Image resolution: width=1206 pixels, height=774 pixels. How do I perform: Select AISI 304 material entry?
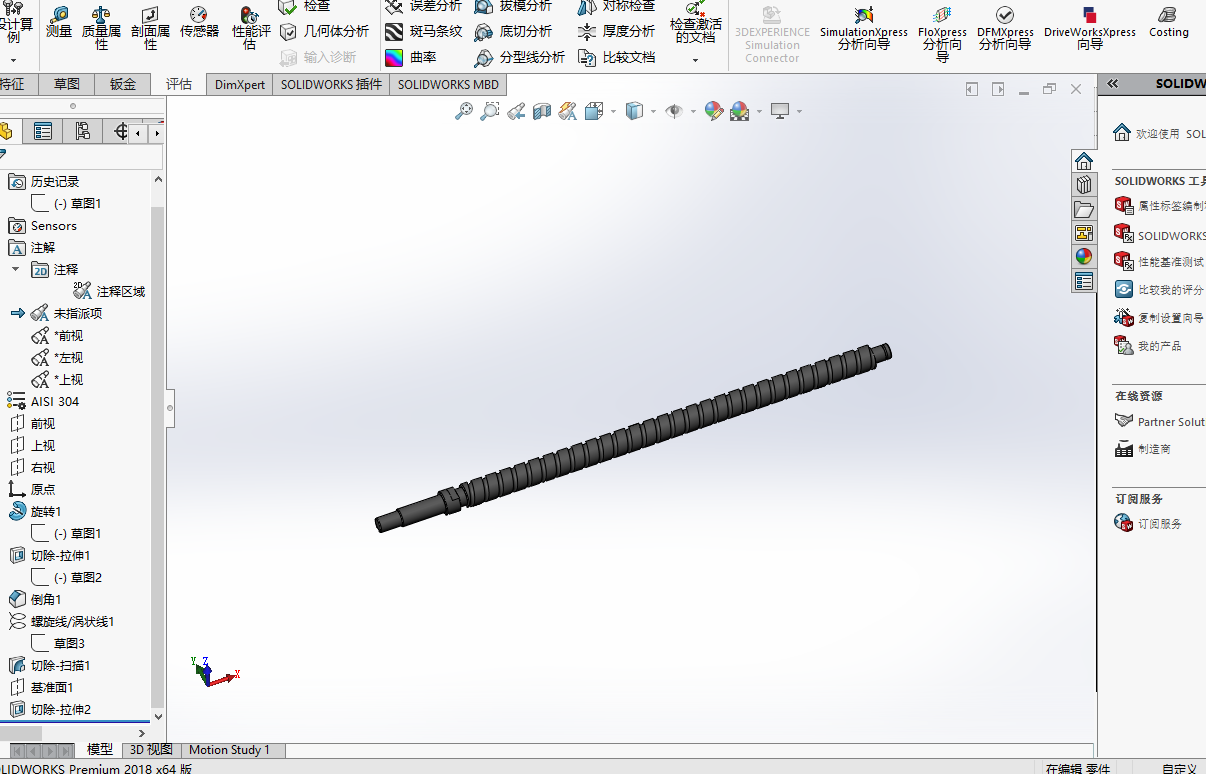pos(43,402)
